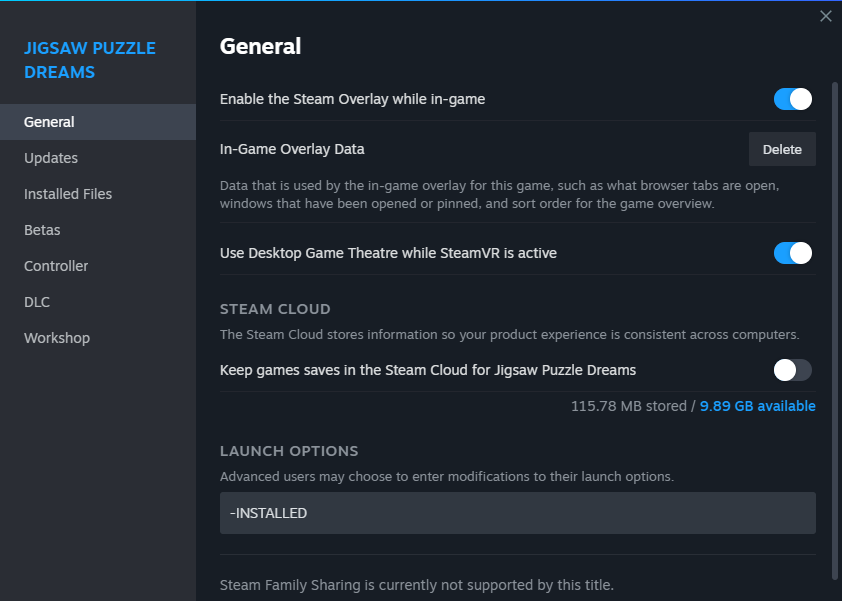Click the Jigsaw Puzzle Dreams title
The image size is (842, 601).
90,60
